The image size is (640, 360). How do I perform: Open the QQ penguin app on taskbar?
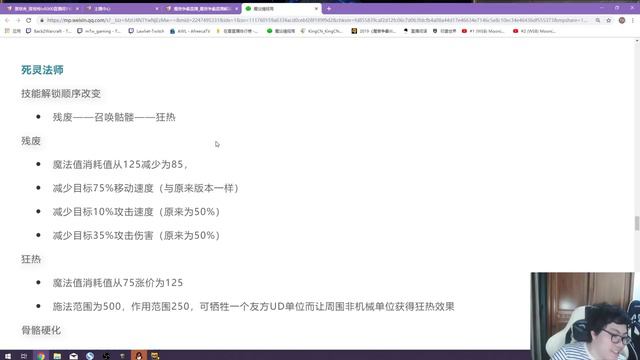pos(139,356)
